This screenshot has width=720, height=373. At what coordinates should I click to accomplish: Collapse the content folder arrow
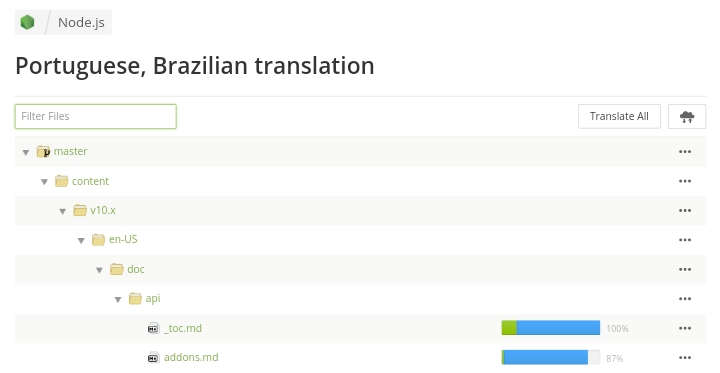point(44,181)
